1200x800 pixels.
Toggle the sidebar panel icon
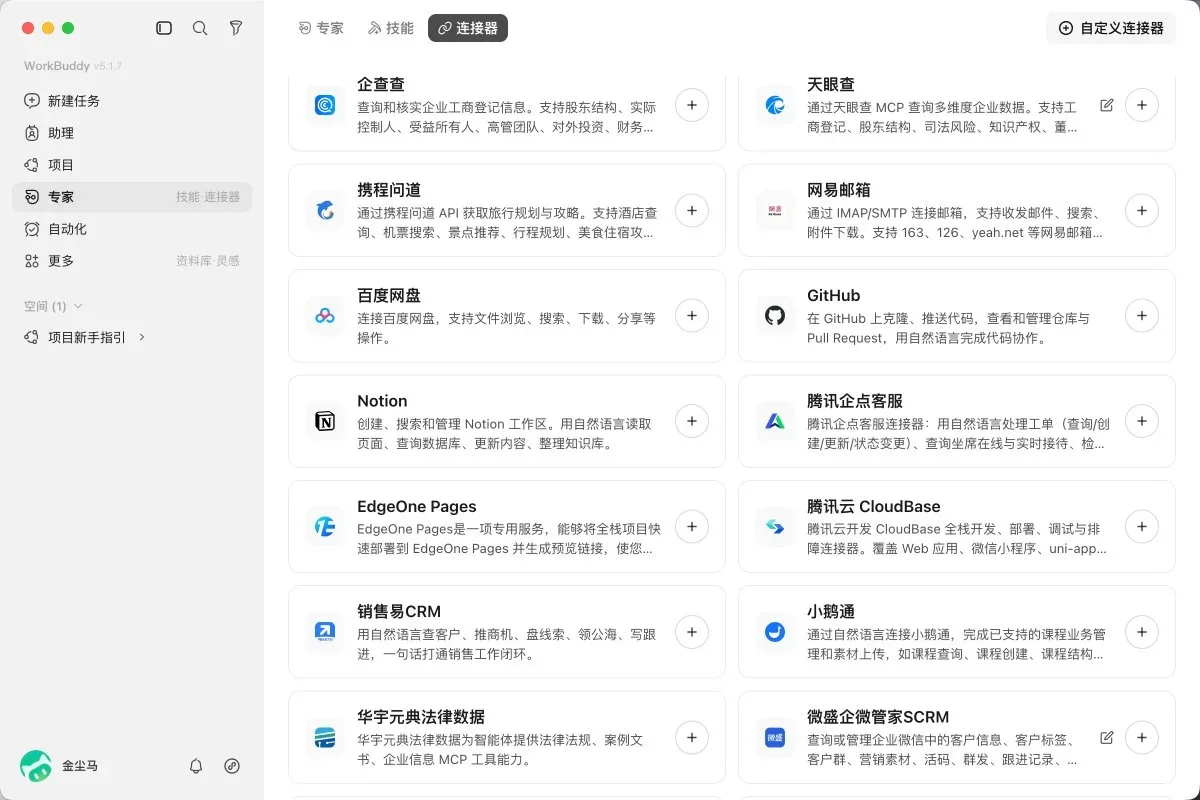pos(164,28)
